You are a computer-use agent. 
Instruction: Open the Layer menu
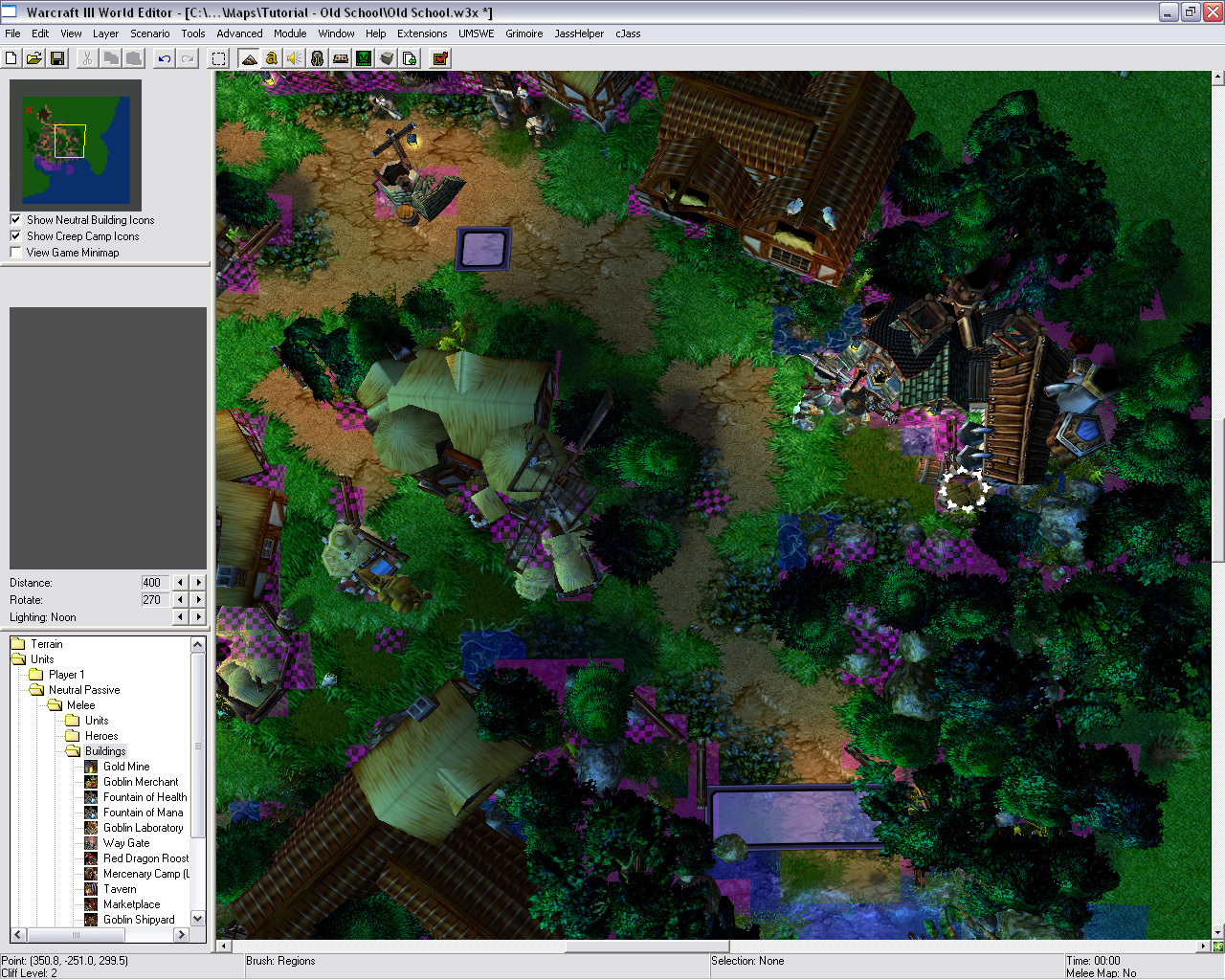pos(105,33)
